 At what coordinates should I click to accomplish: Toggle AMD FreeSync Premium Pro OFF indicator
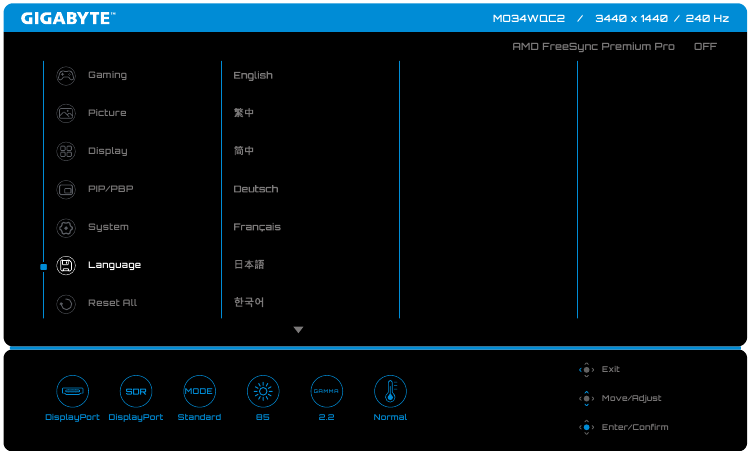click(705, 47)
